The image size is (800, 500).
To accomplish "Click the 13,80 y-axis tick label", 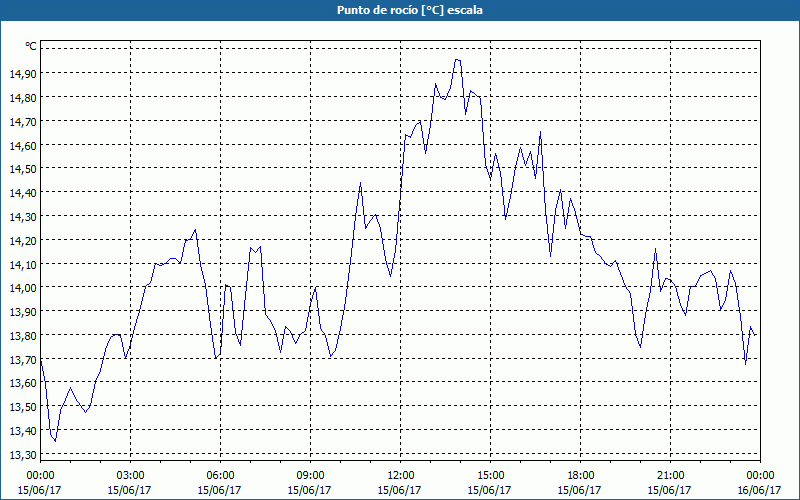I will (23, 335).
